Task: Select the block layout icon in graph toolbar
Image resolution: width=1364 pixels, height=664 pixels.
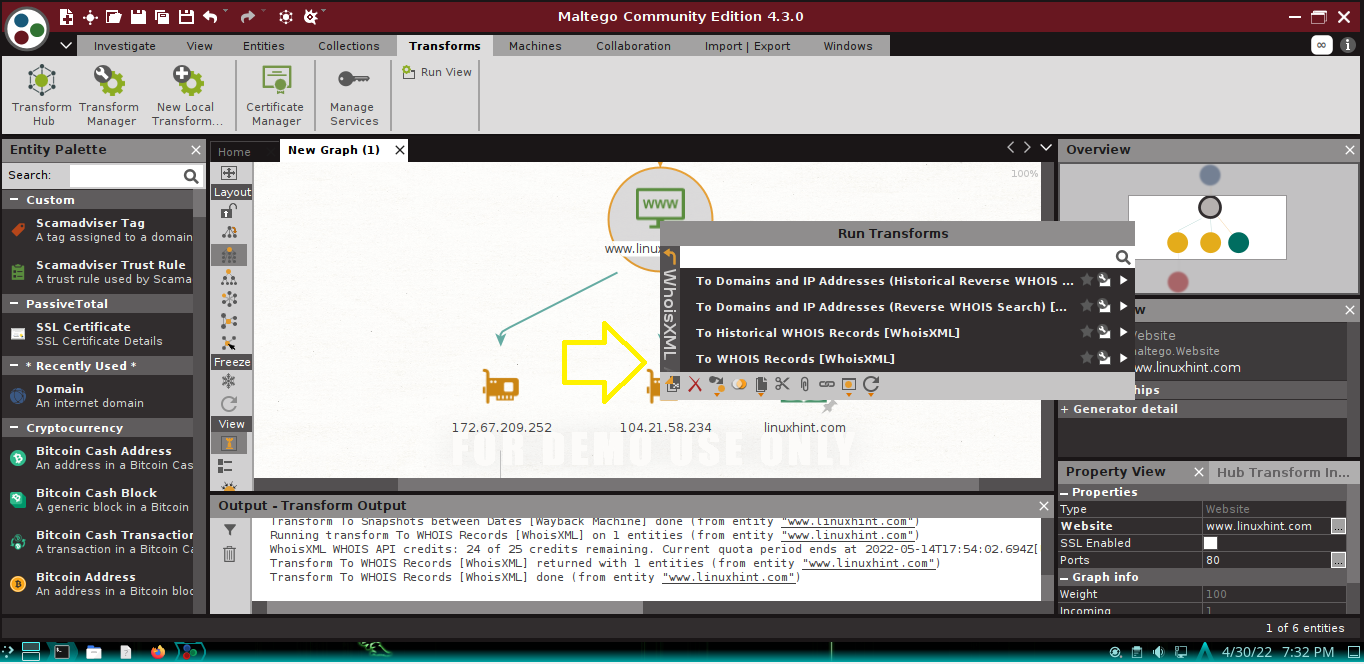Action: [x=229, y=254]
